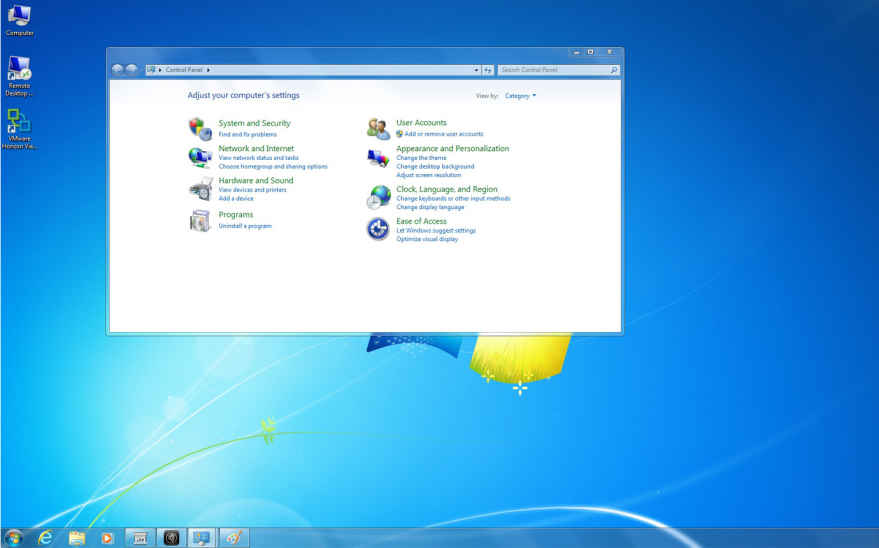
Task: Expand the View by Category dropdown
Action: [520, 96]
